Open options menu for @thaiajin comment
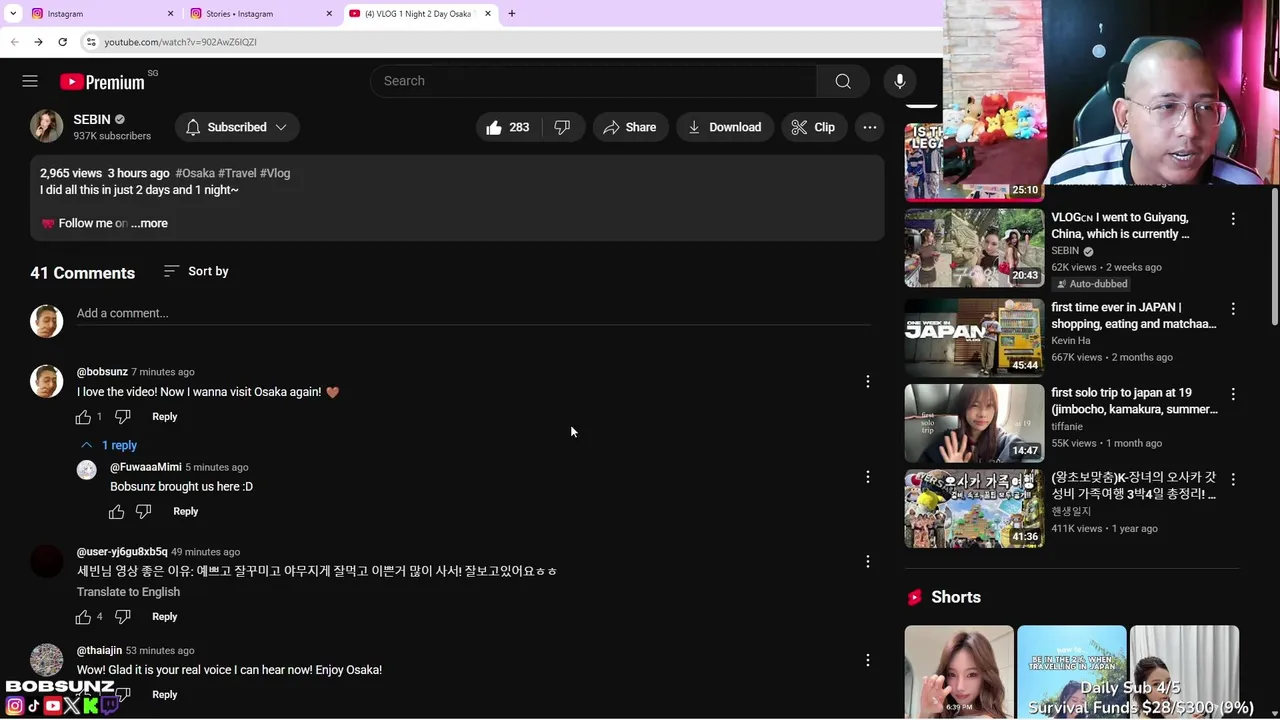This screenshot has height=720, width=1280. 867,660
